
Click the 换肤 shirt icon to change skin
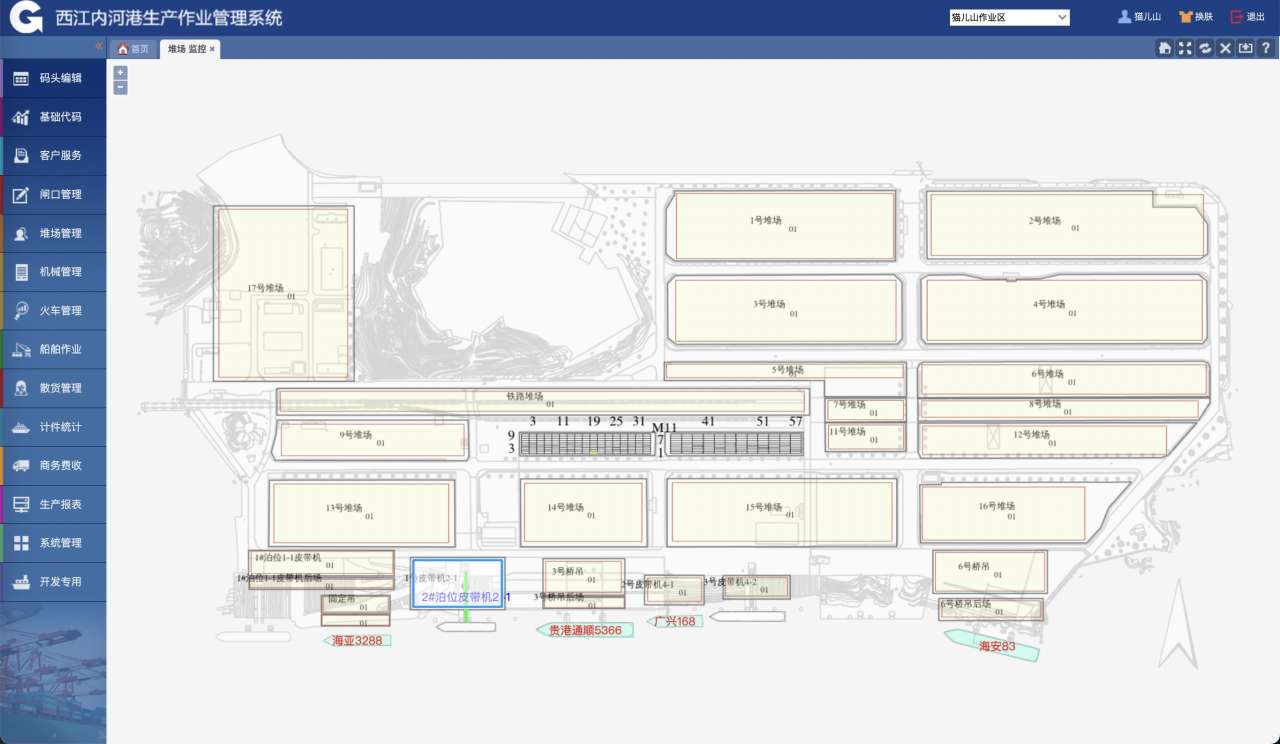pyautogui.click(x=1186, y=17)
